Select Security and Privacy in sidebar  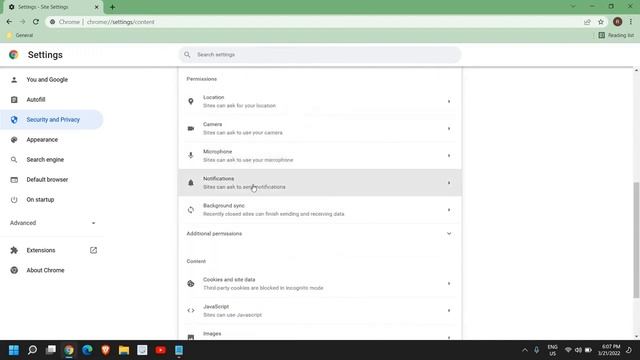[x=51, y=120]
